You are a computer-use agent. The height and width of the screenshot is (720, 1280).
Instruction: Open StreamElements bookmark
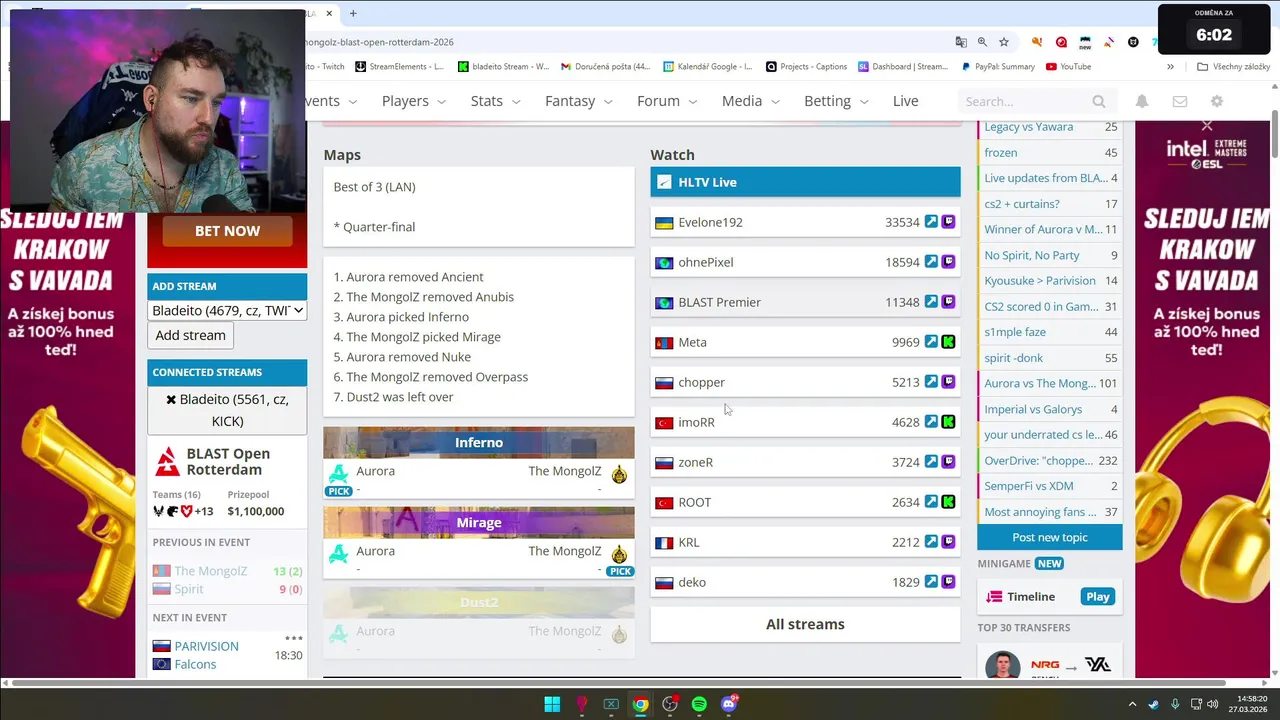click(399, 67)
